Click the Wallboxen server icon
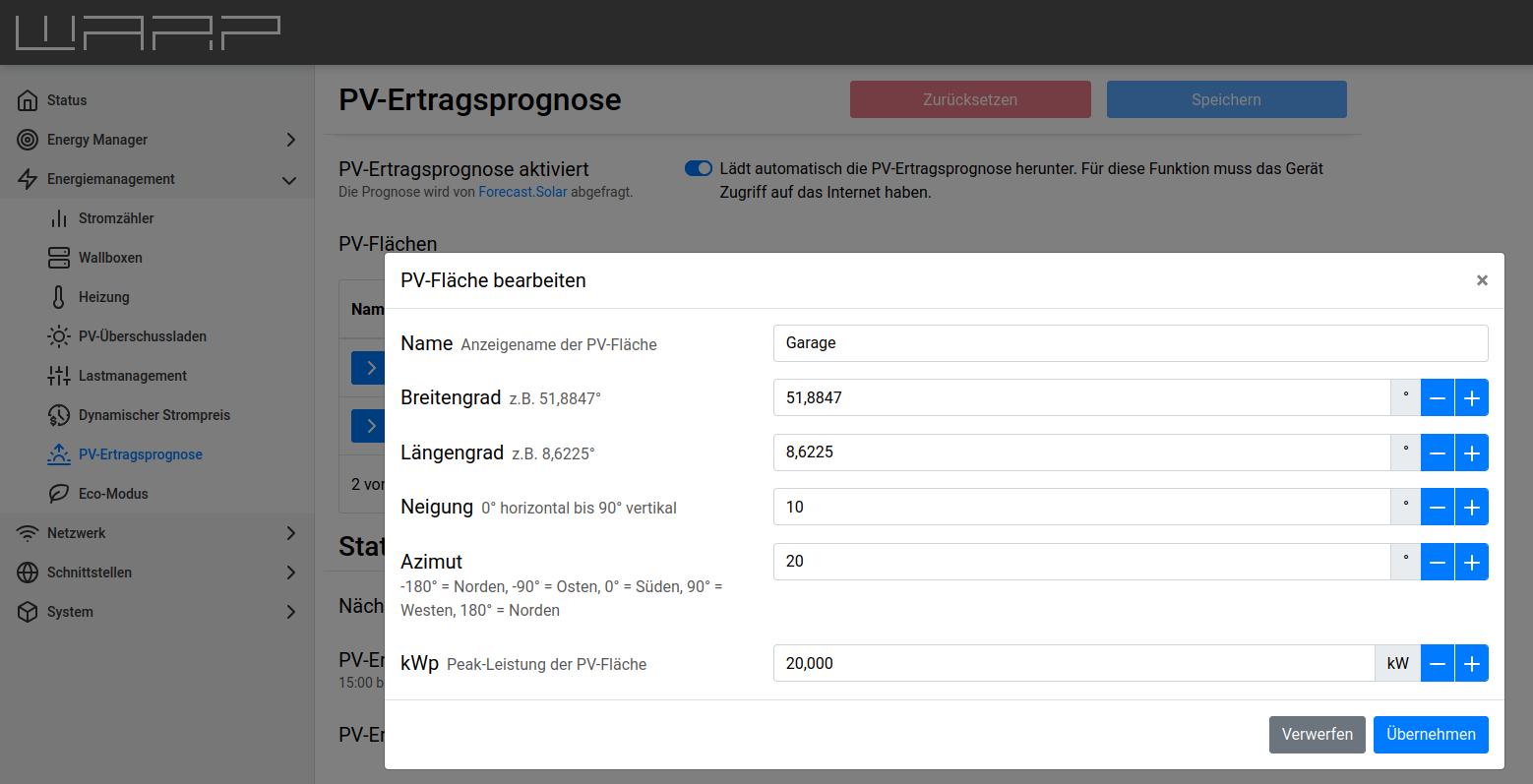1533x784 pixels. 59,258
